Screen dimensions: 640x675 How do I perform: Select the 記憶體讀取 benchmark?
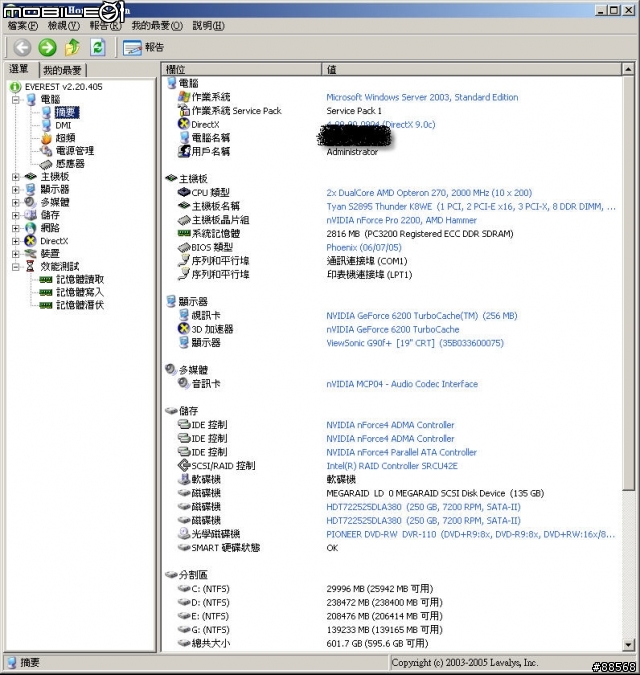coord(80,280)
